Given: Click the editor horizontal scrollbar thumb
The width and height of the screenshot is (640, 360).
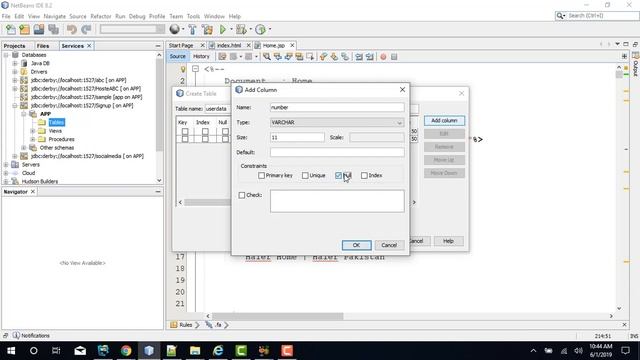Looking at the screenshot, I should [x=278, y=316].
